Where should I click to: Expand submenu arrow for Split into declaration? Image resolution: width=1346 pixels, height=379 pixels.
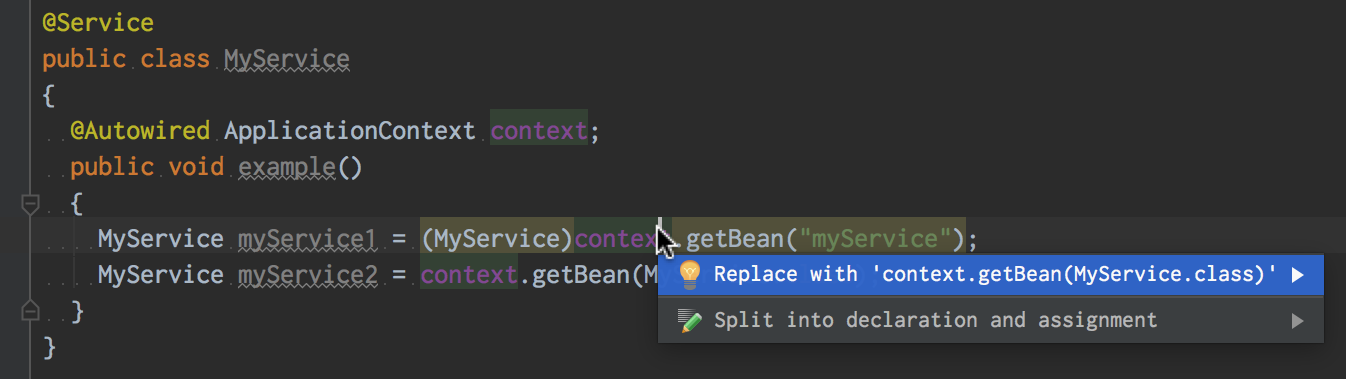[x=1298, y=321]
